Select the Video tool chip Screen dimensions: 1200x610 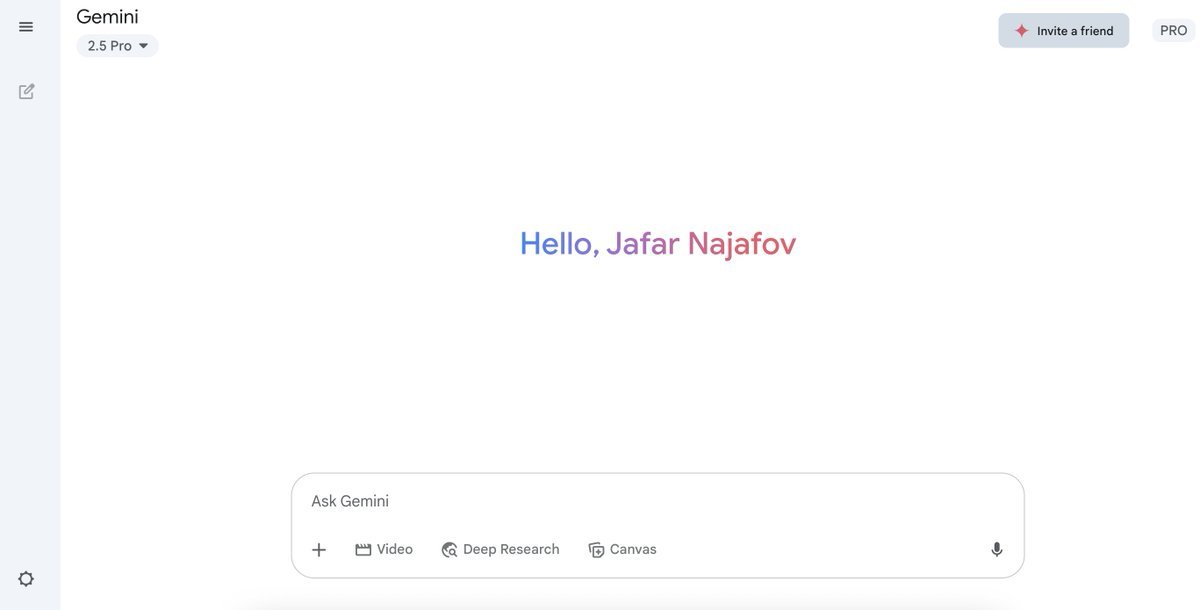[384, 549]
